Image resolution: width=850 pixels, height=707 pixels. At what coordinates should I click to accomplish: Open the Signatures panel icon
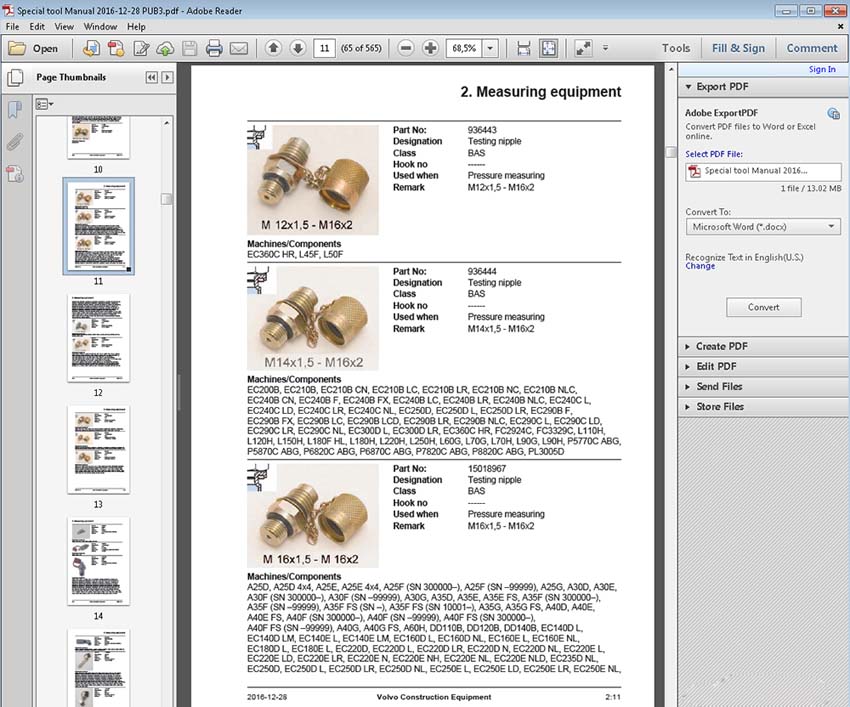[x=15, y=174]
